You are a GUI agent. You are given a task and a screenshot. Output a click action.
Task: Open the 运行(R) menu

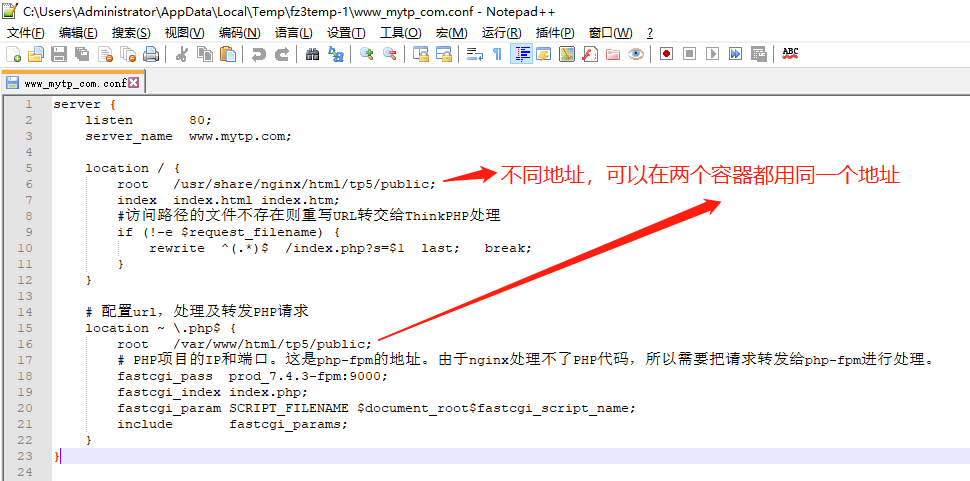(501, 33)
